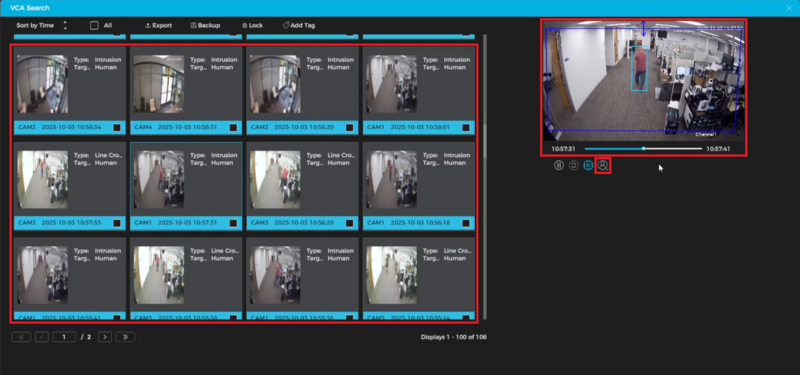
Task: Toggle the Sort by Time order arrows
Action: pyautogui.click(x=65, y=25)
